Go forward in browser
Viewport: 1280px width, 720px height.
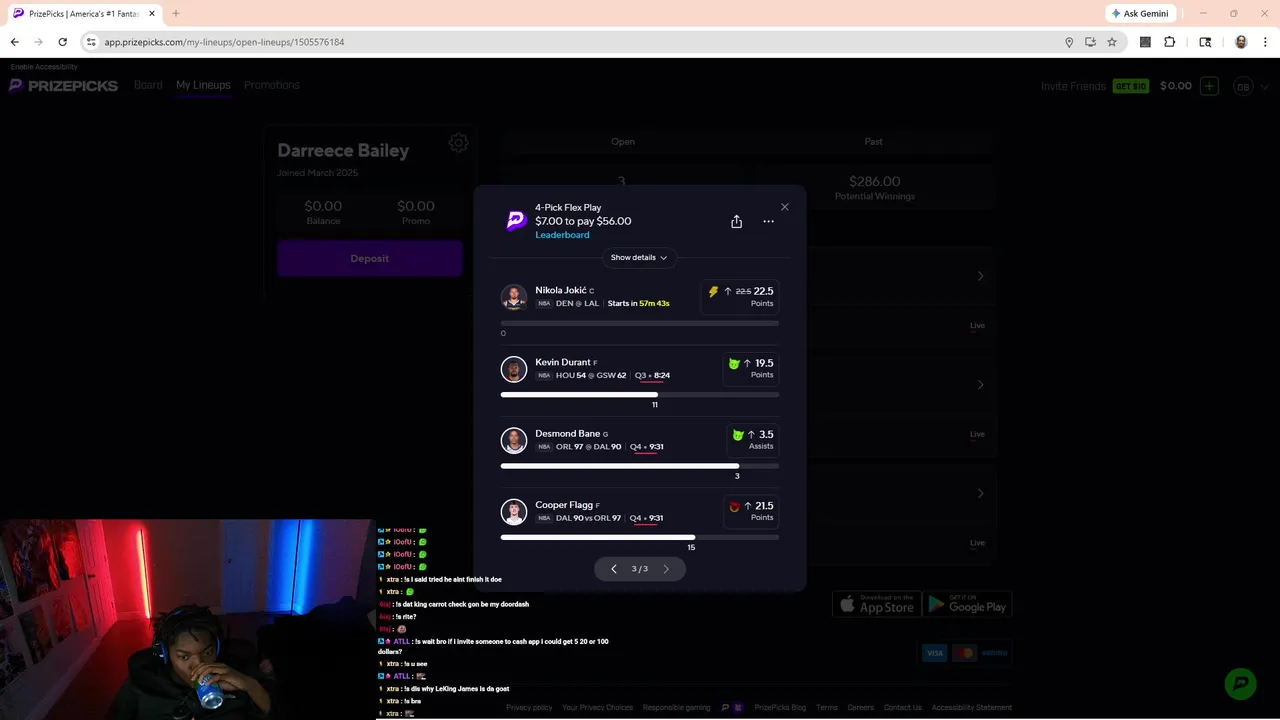(x=39, y=42)
